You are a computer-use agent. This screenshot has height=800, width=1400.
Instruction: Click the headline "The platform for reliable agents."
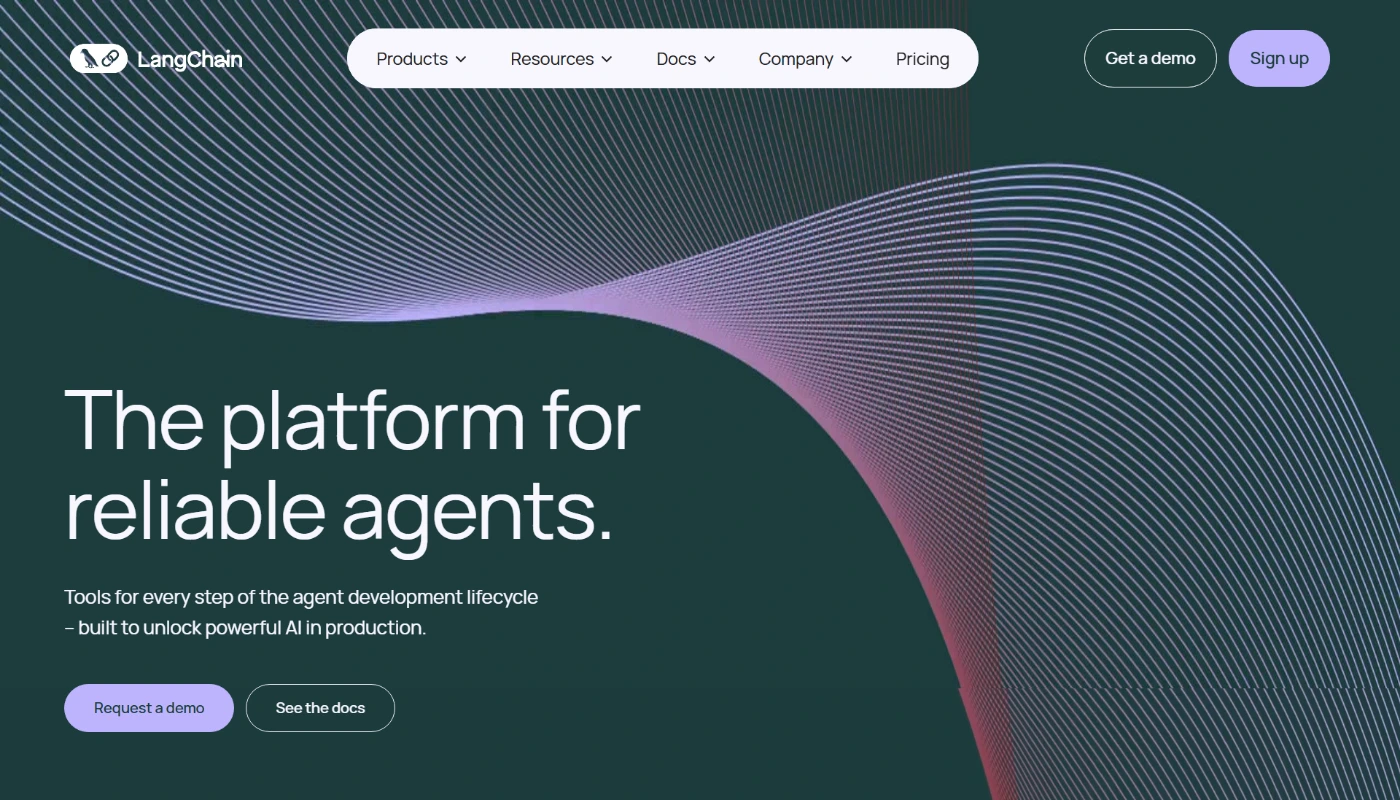(350, 465)
